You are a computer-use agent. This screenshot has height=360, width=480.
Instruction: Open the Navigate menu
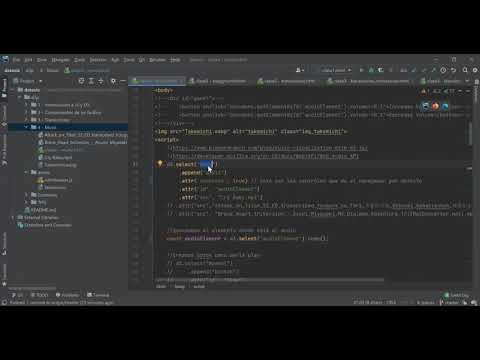tap(61, 60)
